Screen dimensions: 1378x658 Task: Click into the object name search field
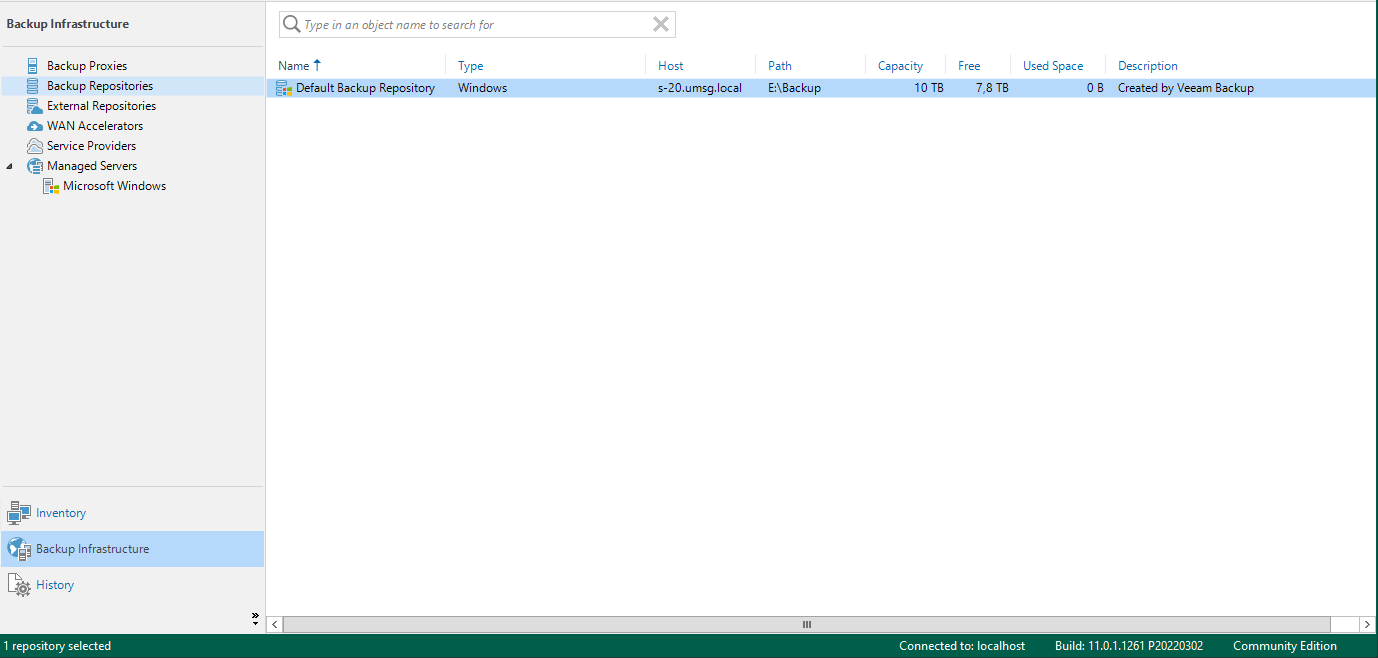click(x=470, y=25)
